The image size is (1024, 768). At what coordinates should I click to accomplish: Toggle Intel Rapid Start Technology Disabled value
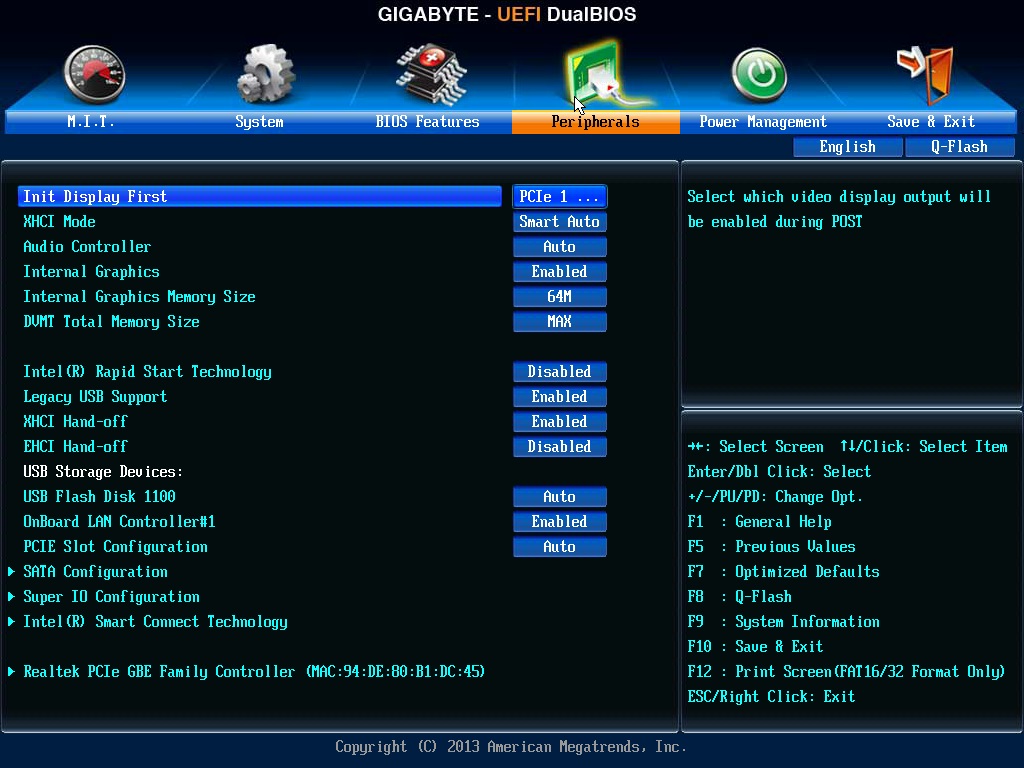tap(560, 372)
